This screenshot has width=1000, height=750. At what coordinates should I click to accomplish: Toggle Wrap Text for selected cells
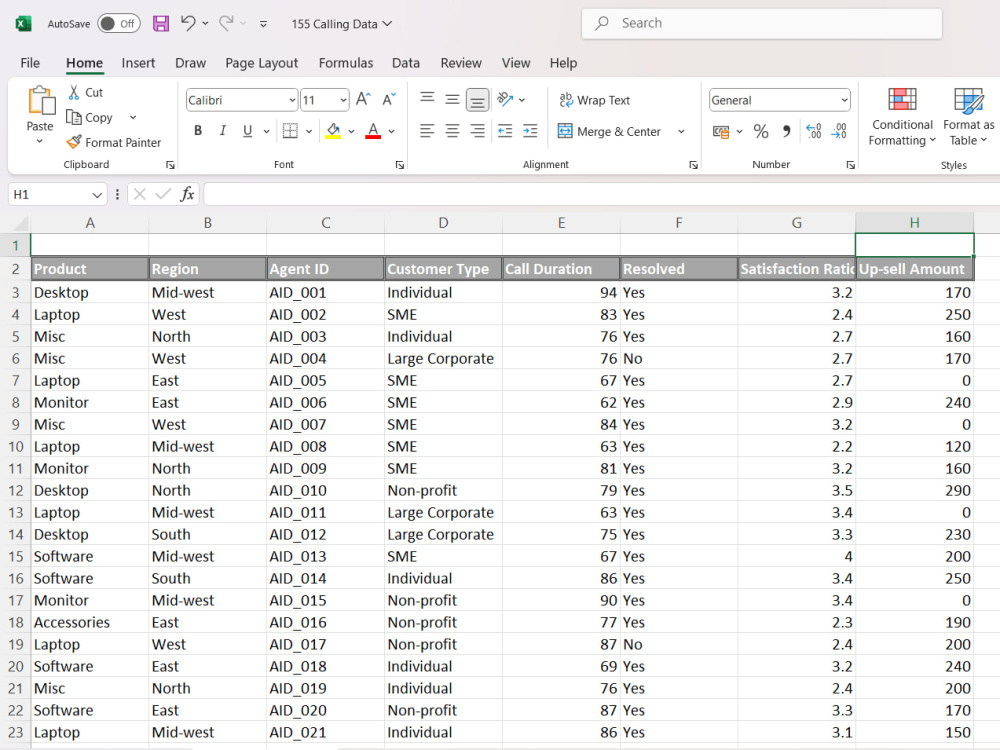click(594, 100)
